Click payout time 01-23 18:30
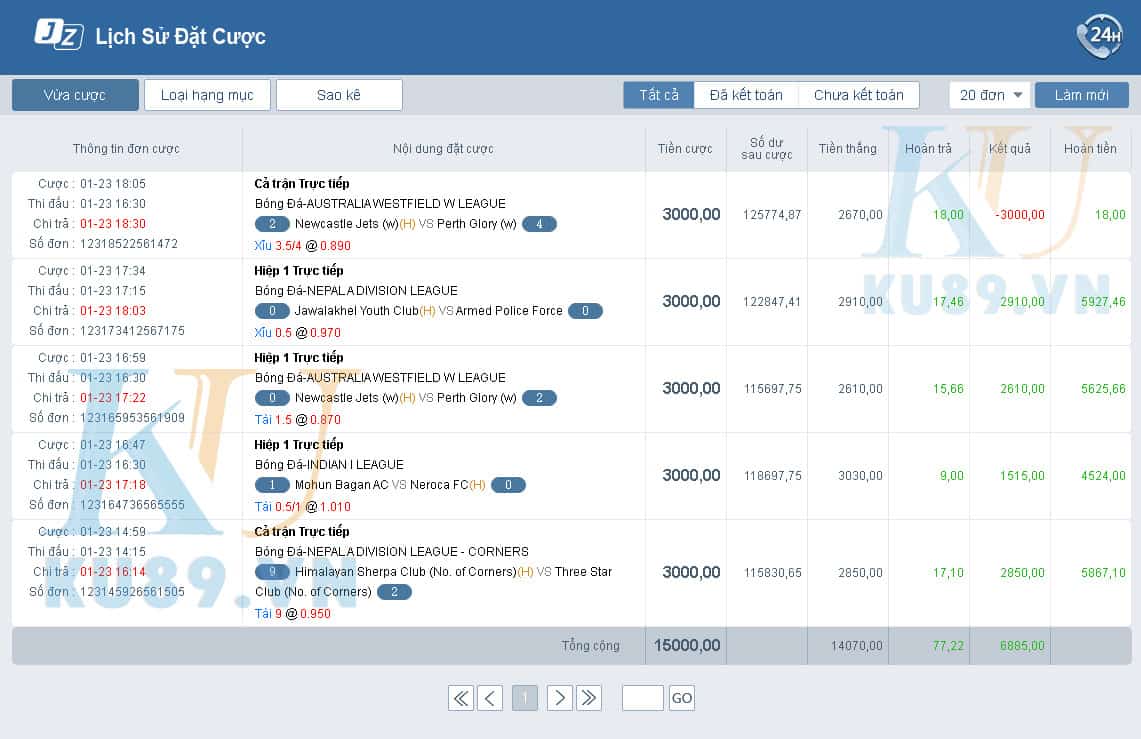This screenshot has height=739, width=1141. point(113,224)
